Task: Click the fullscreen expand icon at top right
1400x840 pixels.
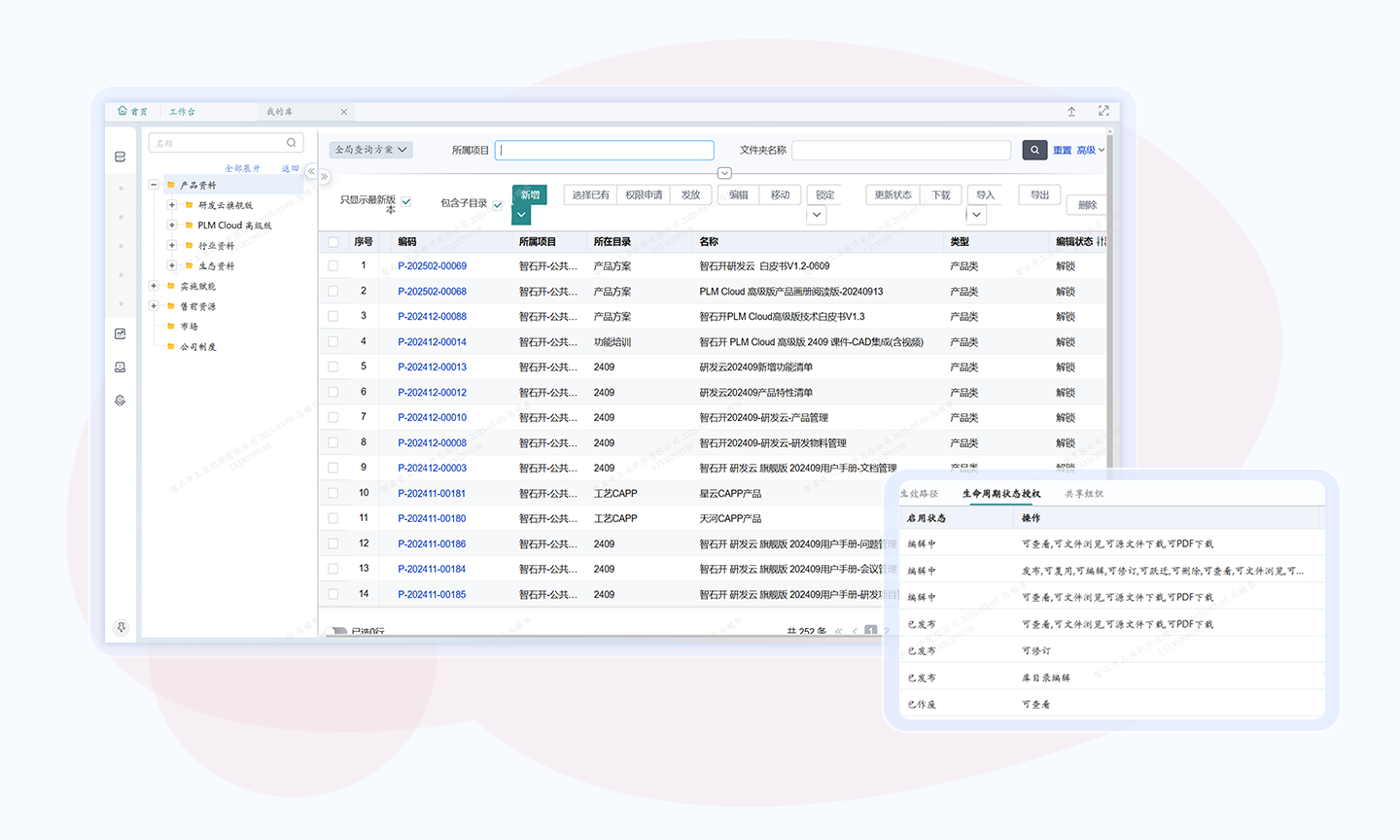Action: [1103, 111]
